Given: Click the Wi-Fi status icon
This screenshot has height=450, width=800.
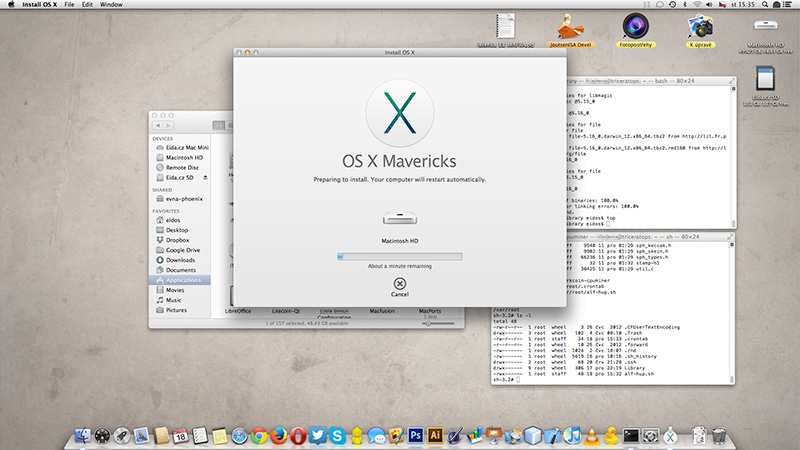Looking at the screenshot, I should click(x=697, y=4).
